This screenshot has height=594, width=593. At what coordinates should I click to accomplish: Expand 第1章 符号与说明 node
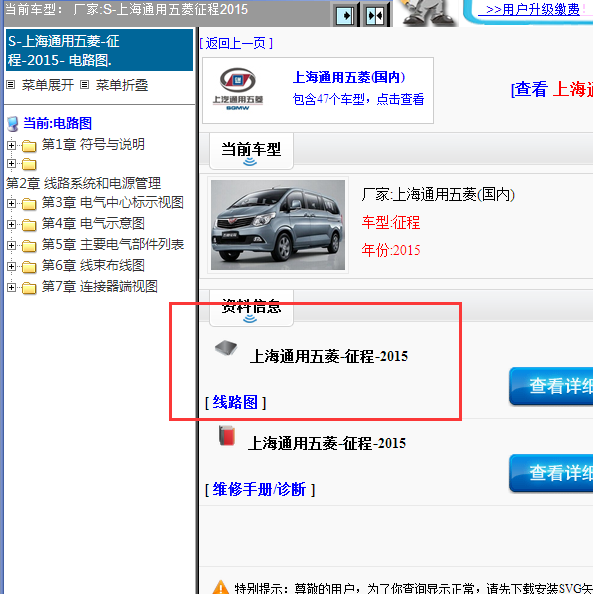11,145
